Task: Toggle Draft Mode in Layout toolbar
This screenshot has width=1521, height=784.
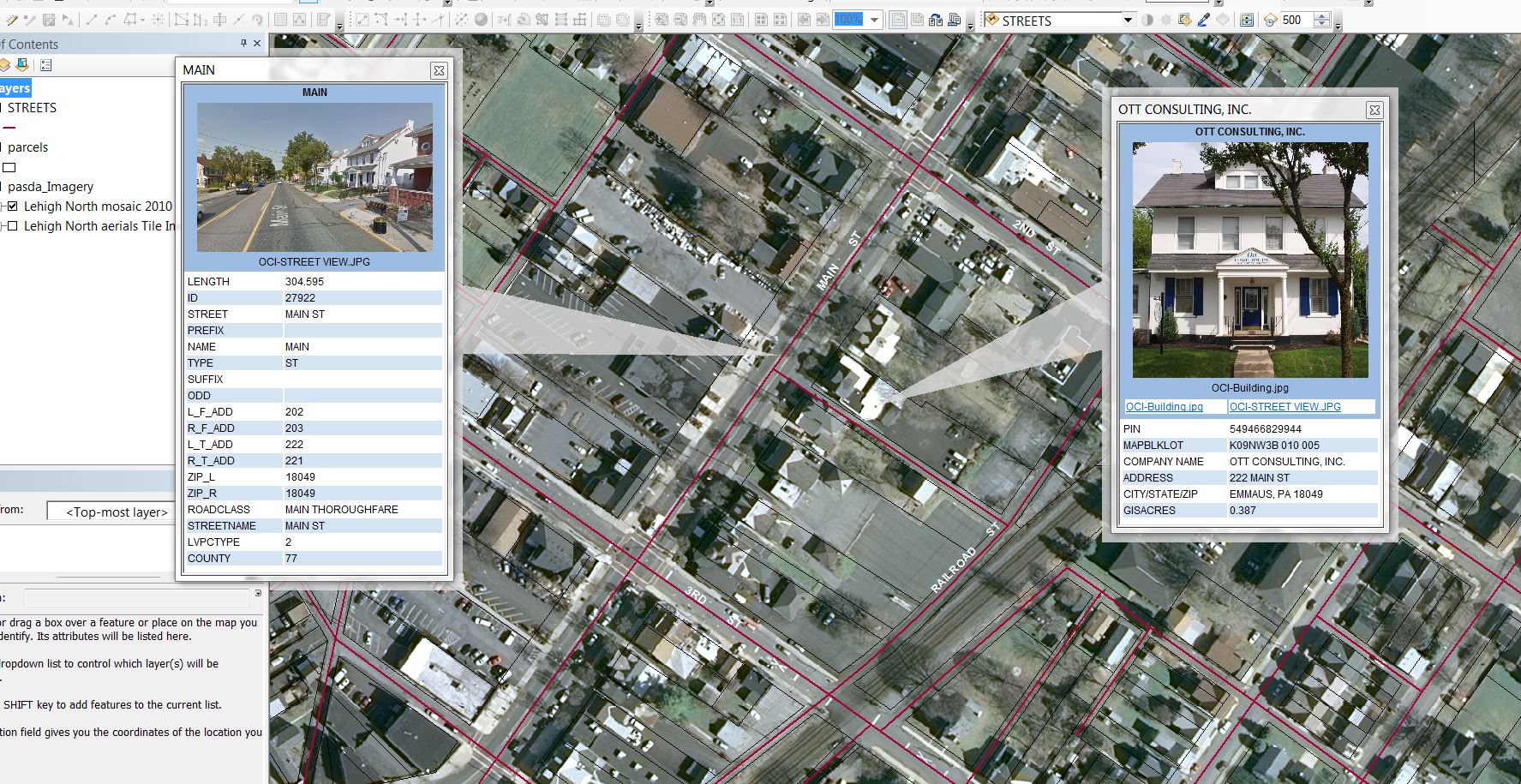Action: point(897,20)
